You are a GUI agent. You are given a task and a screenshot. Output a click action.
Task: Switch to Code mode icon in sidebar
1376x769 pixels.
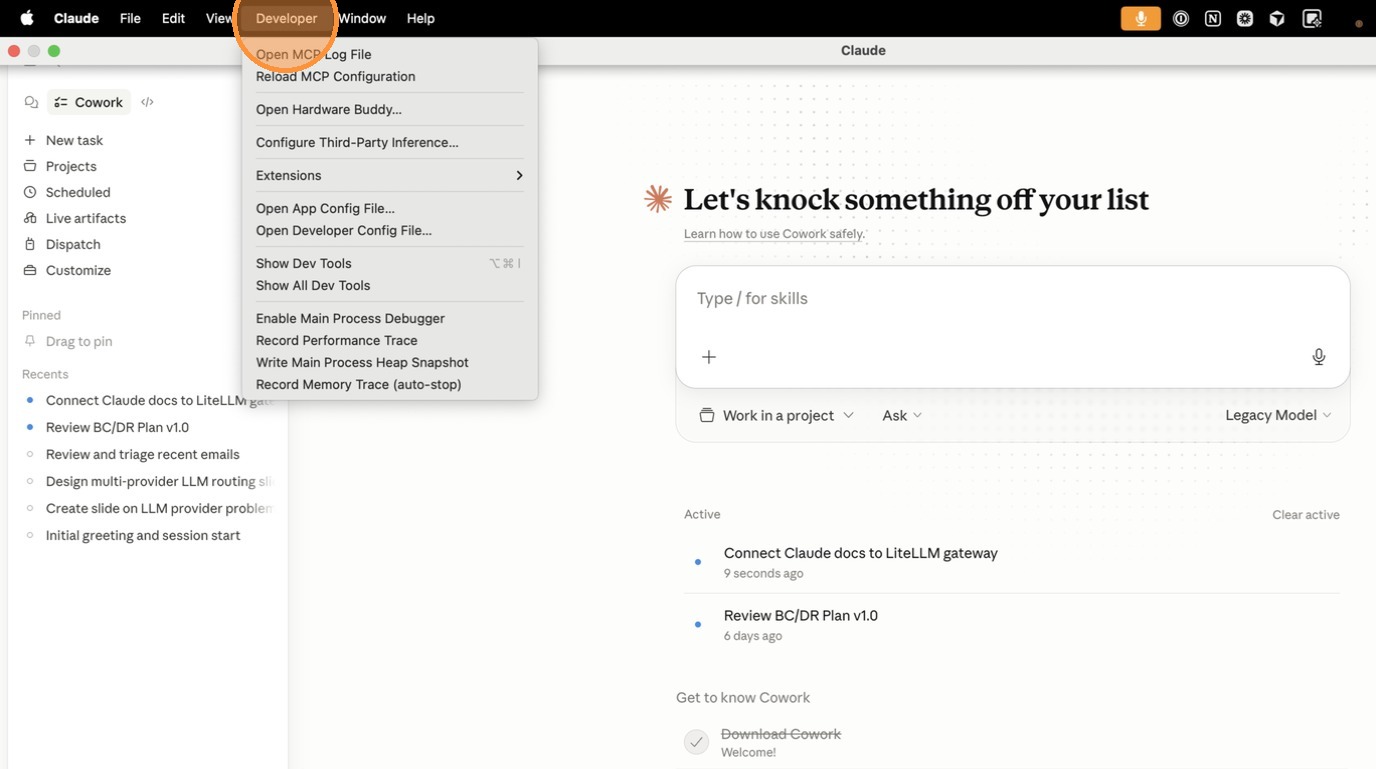(x=147, y=102)
